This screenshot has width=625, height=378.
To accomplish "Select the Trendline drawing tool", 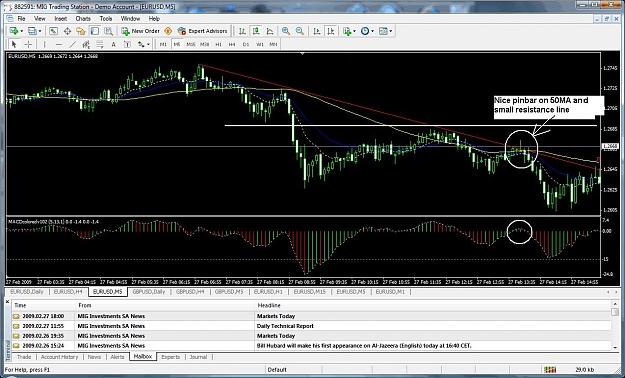I will (72, 44).
